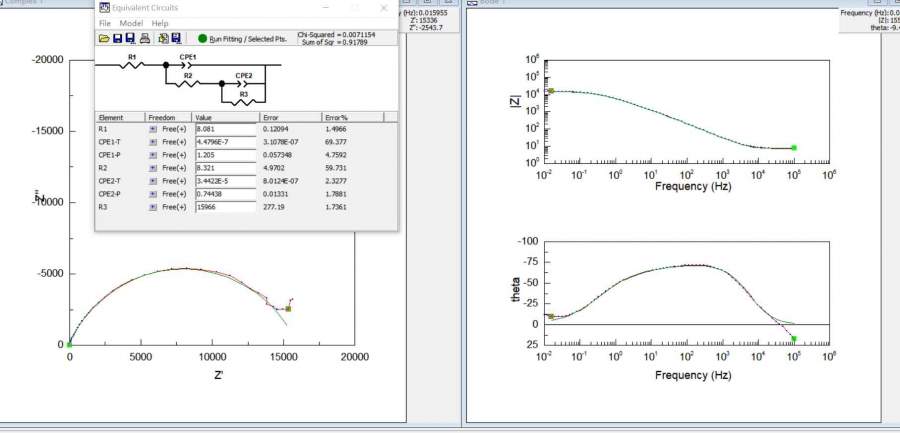Screen dimensions: 900x433
Task: Toggle the Free(+) freedom button for R1
Action: pyautogui.click(x=153, y=129)
